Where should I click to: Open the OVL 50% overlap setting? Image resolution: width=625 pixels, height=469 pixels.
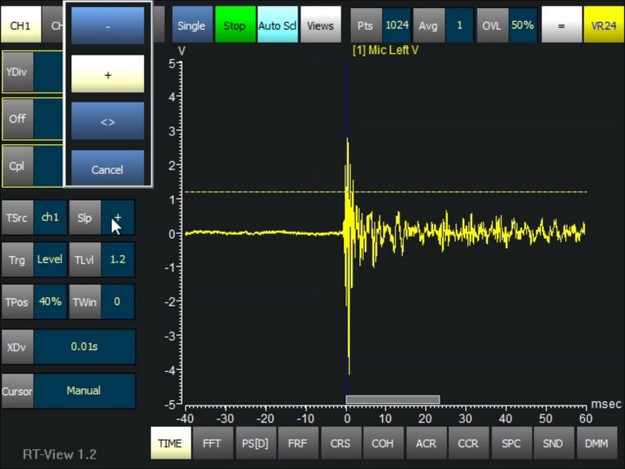click(521, 25)
